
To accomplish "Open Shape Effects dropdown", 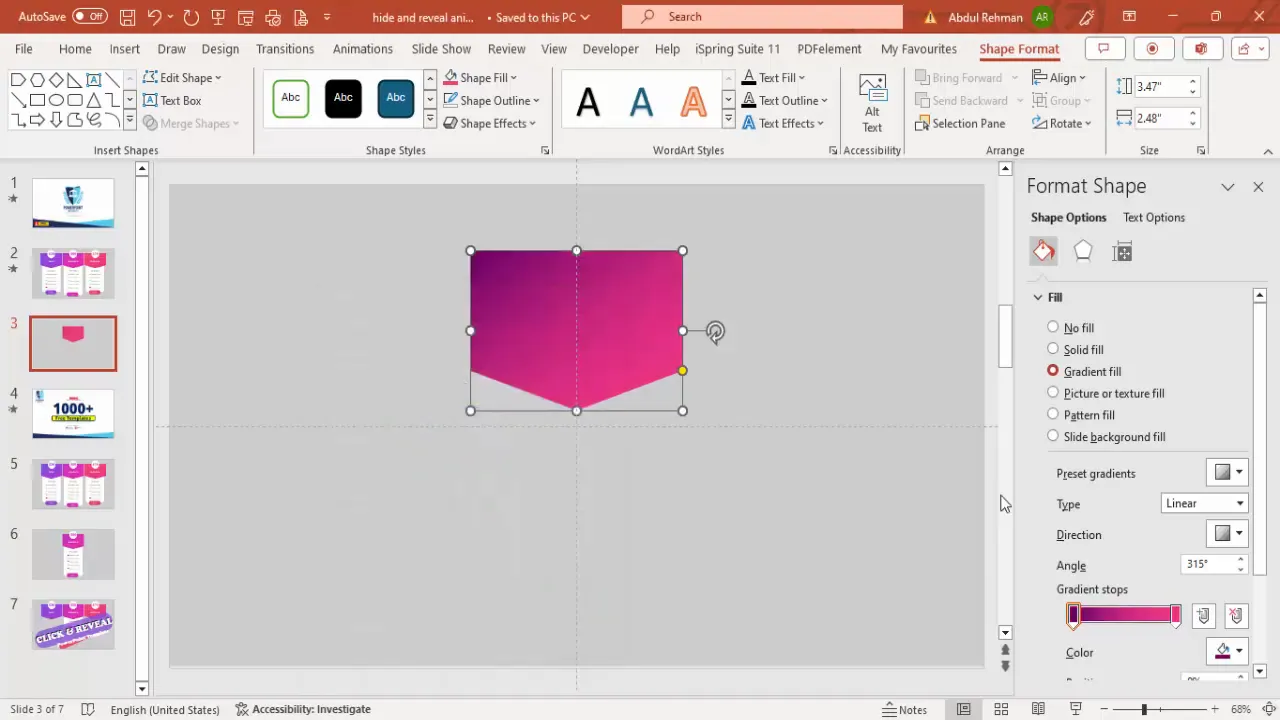I will [490, 123].
